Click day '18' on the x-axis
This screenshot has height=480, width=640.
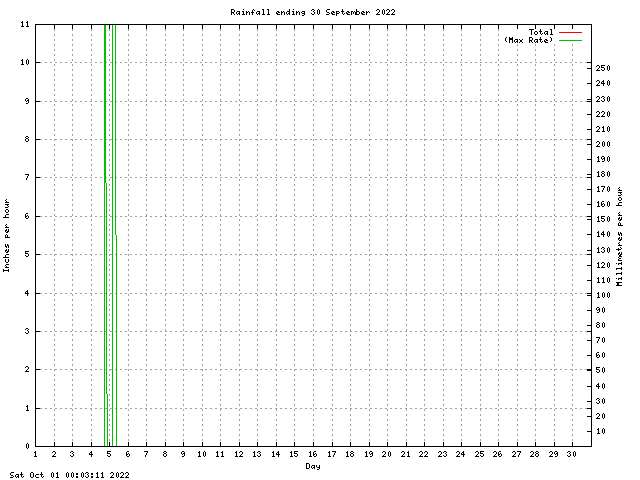(x=350, y=454)
